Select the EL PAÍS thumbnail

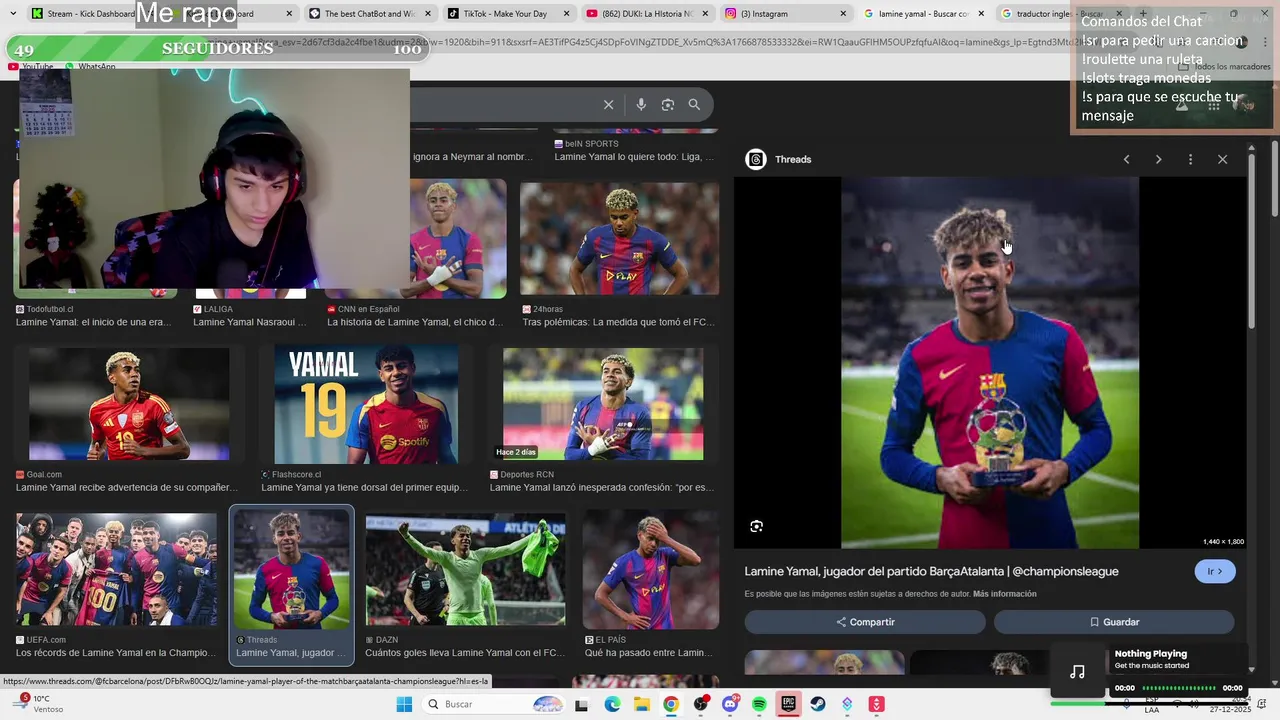[651, 569]
